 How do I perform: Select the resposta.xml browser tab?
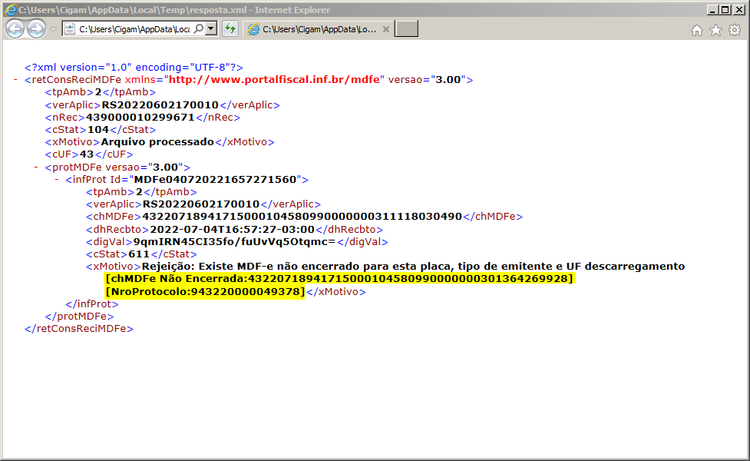click(x=318, y=29)
